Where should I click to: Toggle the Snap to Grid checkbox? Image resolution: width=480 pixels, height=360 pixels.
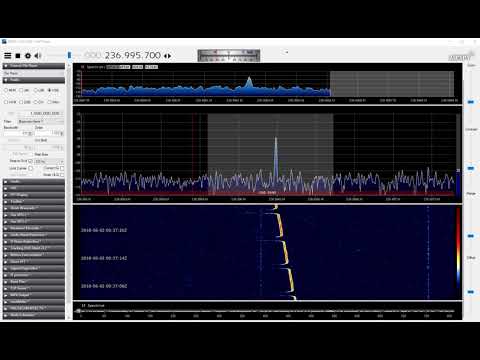point(30,161)
